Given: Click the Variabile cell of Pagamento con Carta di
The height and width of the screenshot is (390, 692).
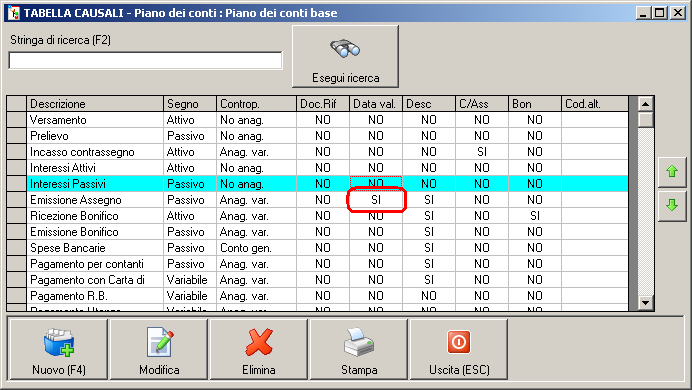Looking at the screenshot, I should [x=190, y=280].
